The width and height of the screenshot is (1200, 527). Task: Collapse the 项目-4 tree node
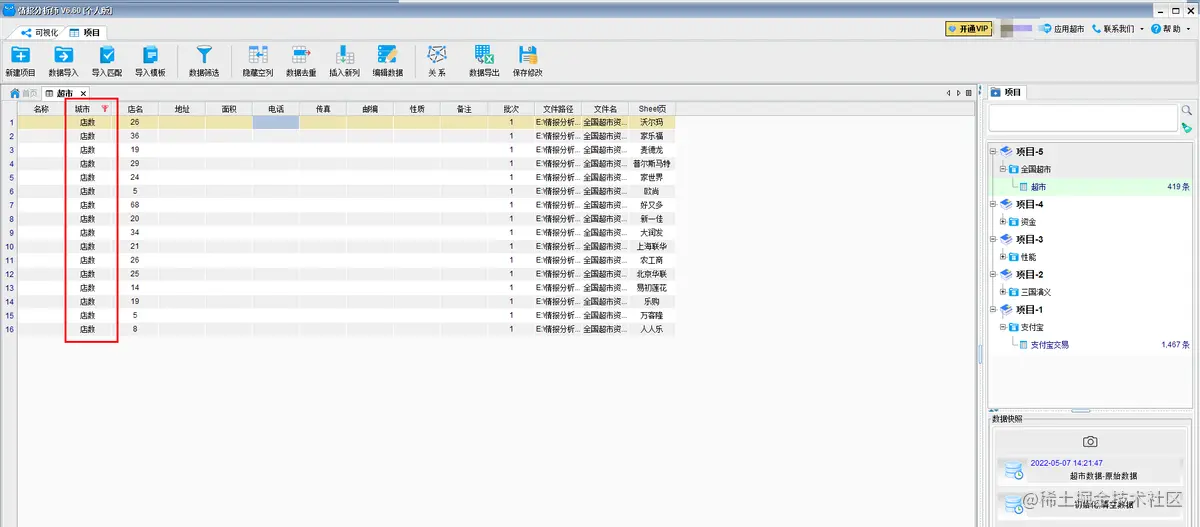tap(993, 204)
